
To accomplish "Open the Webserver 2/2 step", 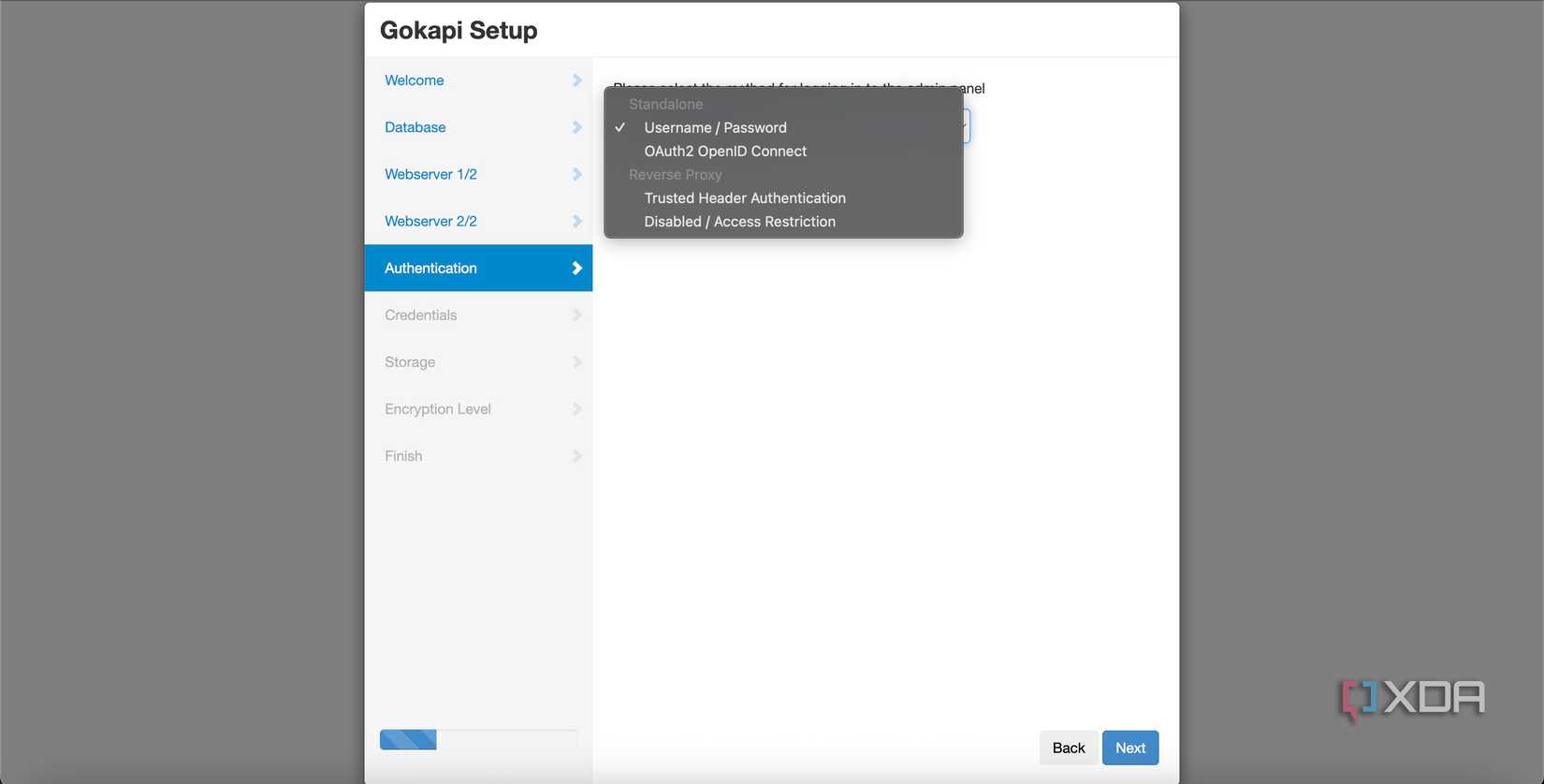I will point(430,221).
